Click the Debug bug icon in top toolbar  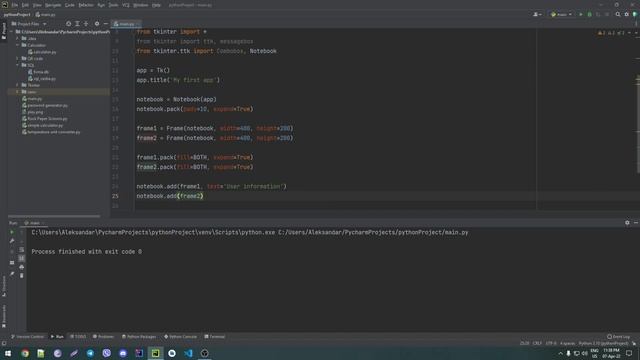click(x=589, y=14)
